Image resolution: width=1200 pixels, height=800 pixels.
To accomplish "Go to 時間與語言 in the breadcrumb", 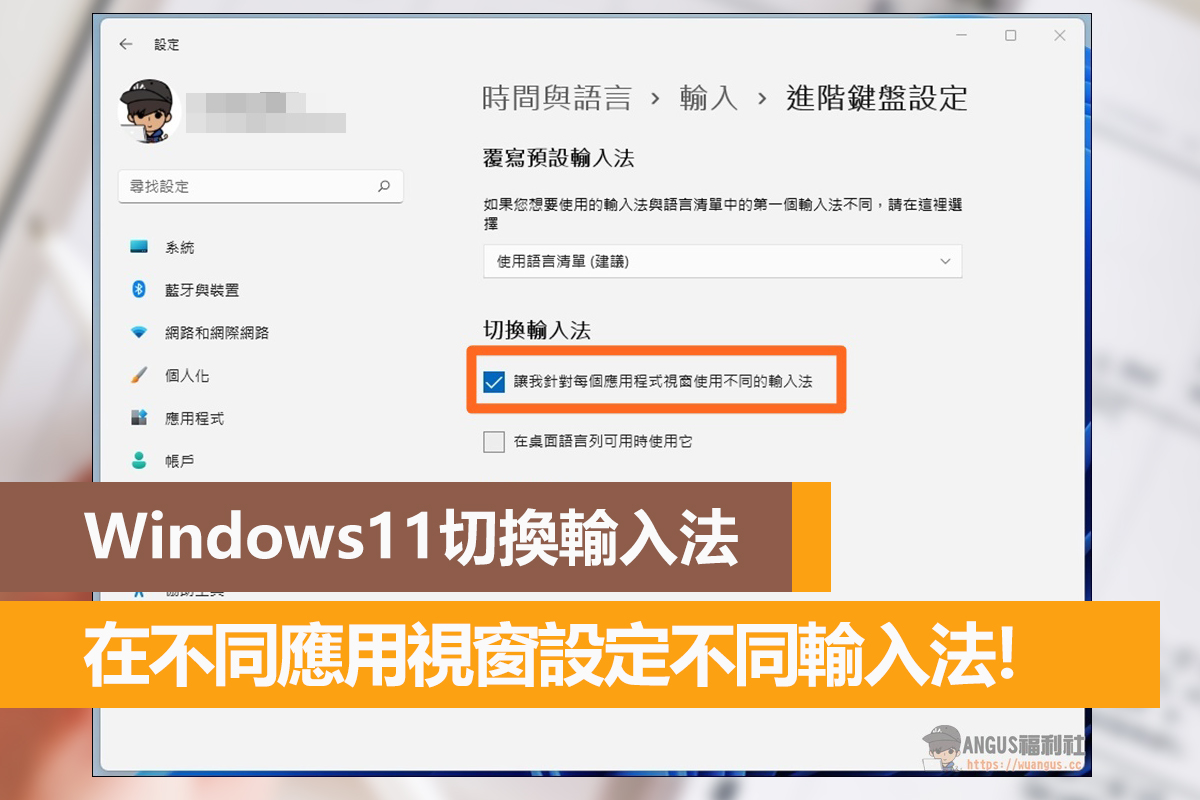I will 557,98.
